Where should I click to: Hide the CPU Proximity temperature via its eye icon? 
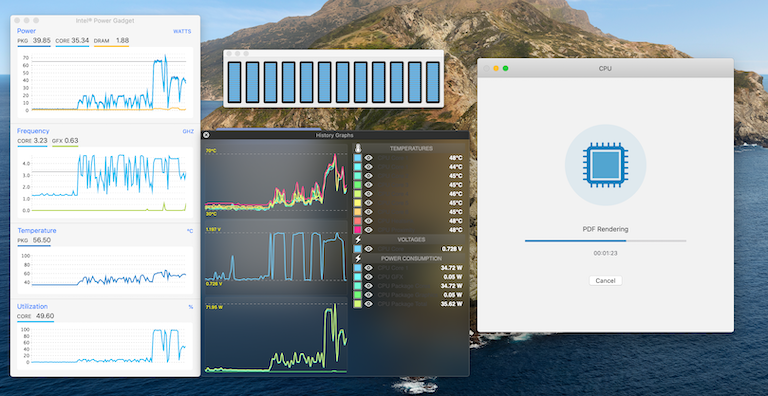pyautogui.click(x=368, y=230)
